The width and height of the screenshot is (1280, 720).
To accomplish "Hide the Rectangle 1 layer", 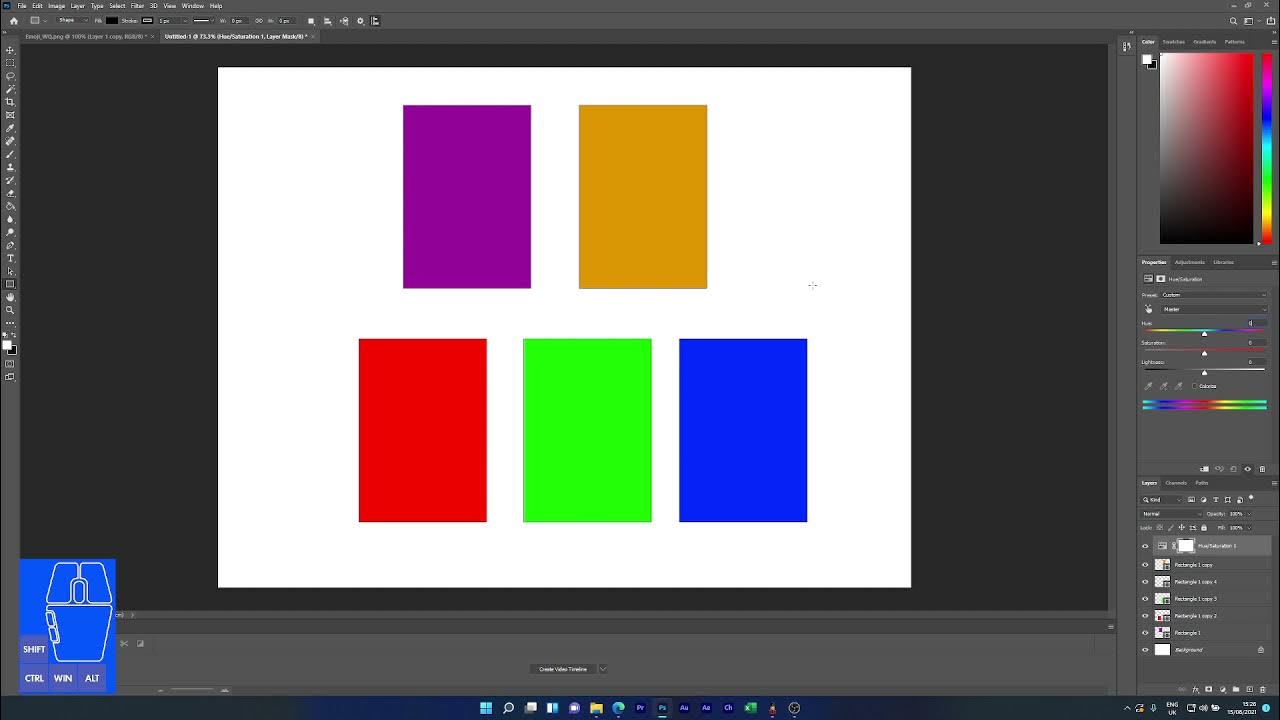I will pyautogui.click(x=1145, y=633).
